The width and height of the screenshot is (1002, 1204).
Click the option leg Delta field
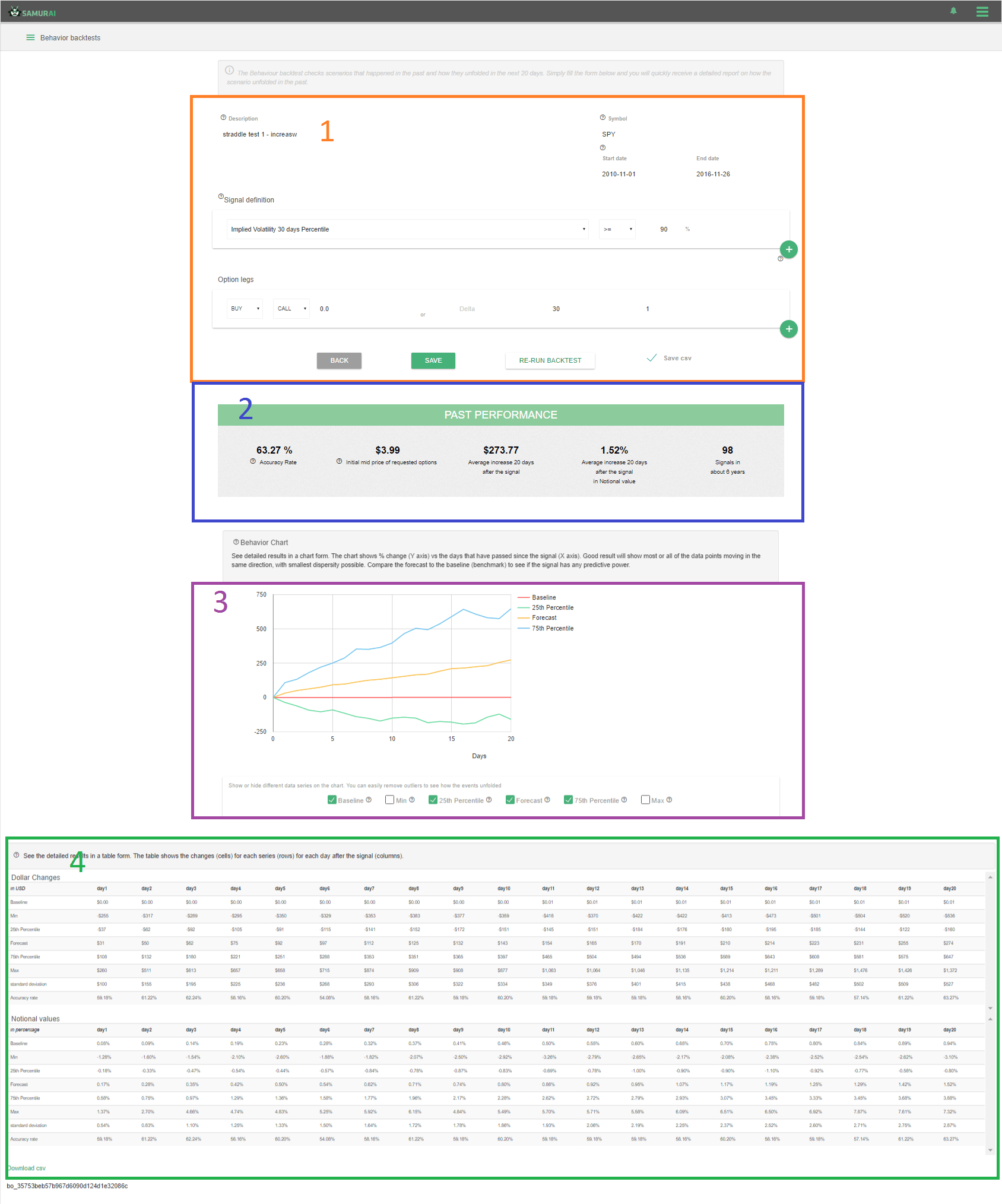click(x=467, y=309)
